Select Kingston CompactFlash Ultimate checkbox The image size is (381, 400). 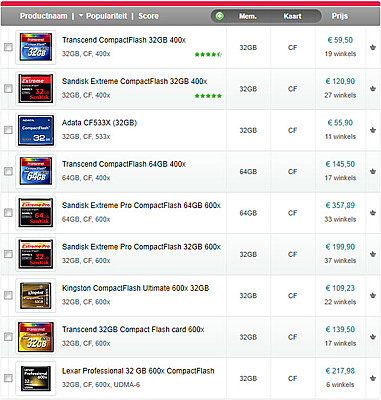coord(8,295)
